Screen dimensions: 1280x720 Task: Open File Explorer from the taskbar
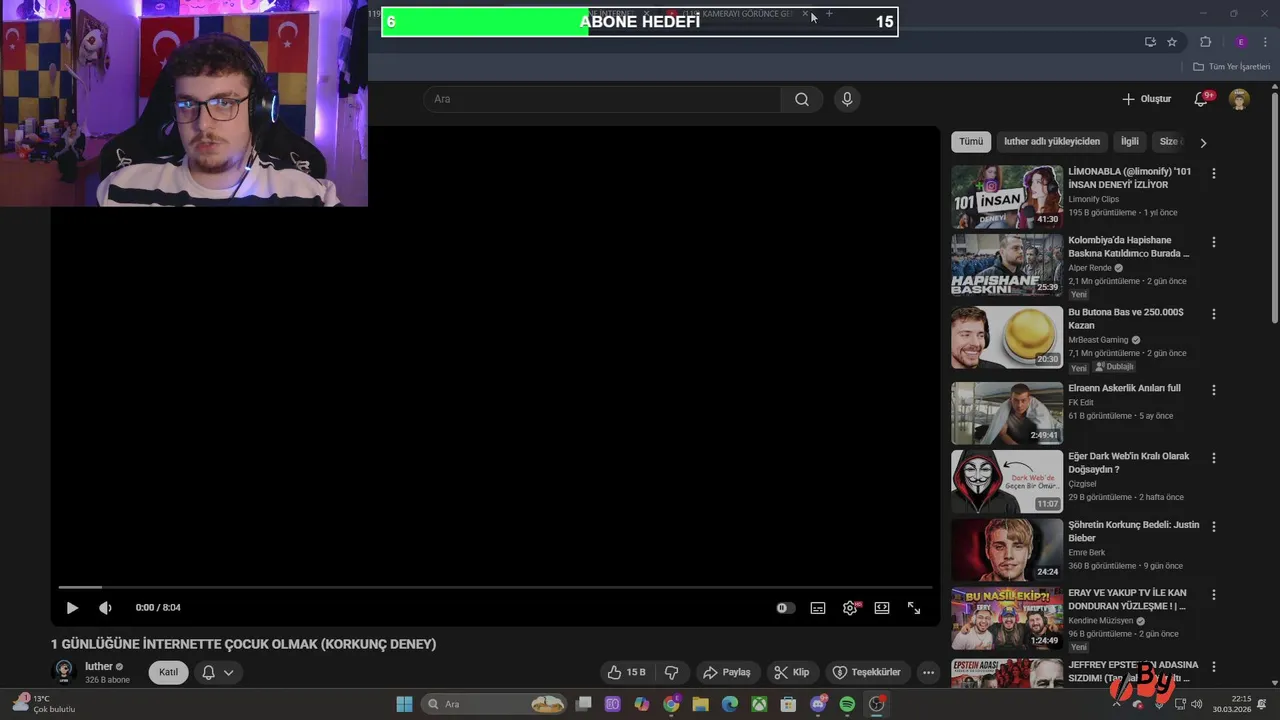click(x=700, y=704)
